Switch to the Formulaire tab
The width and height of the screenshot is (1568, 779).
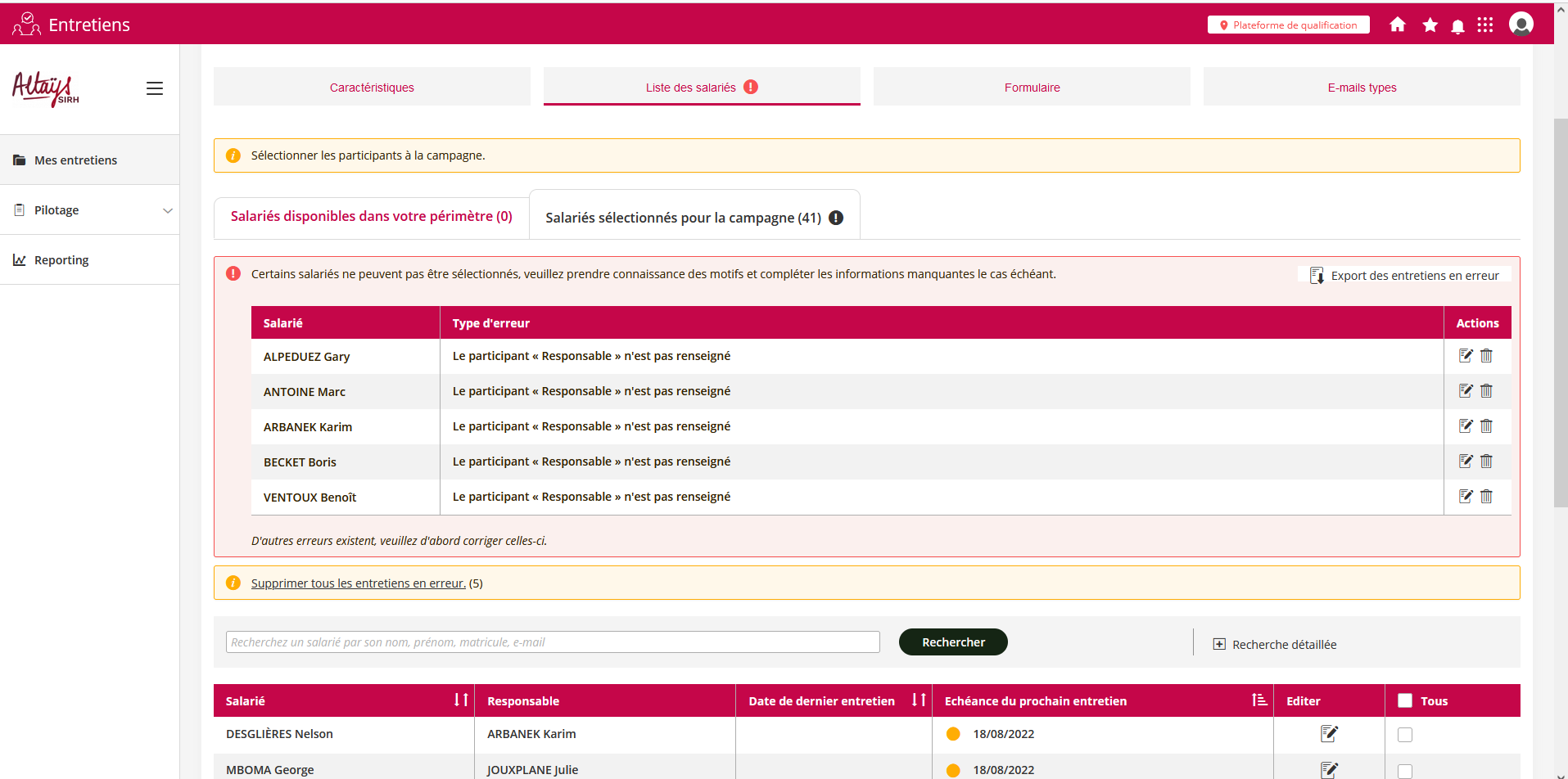pos(1031,88)
